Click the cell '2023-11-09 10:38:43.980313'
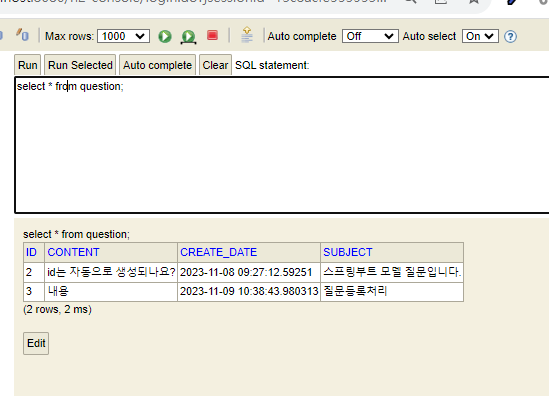 [x=249, y=291]
